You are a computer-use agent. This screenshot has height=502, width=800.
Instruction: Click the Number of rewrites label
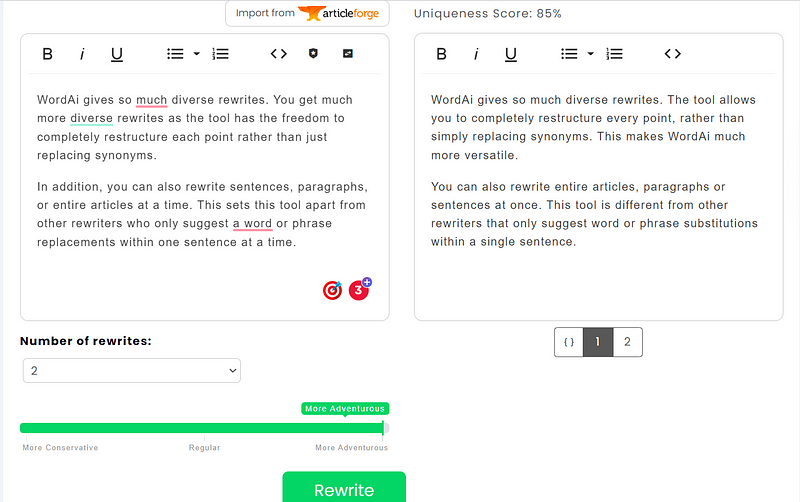(86, 341)
